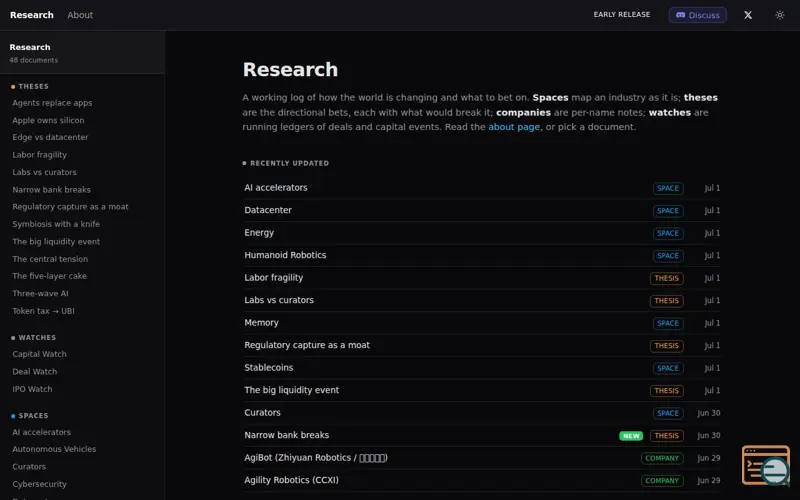Open Datacenter in recently updated list

tap(482, 210)
